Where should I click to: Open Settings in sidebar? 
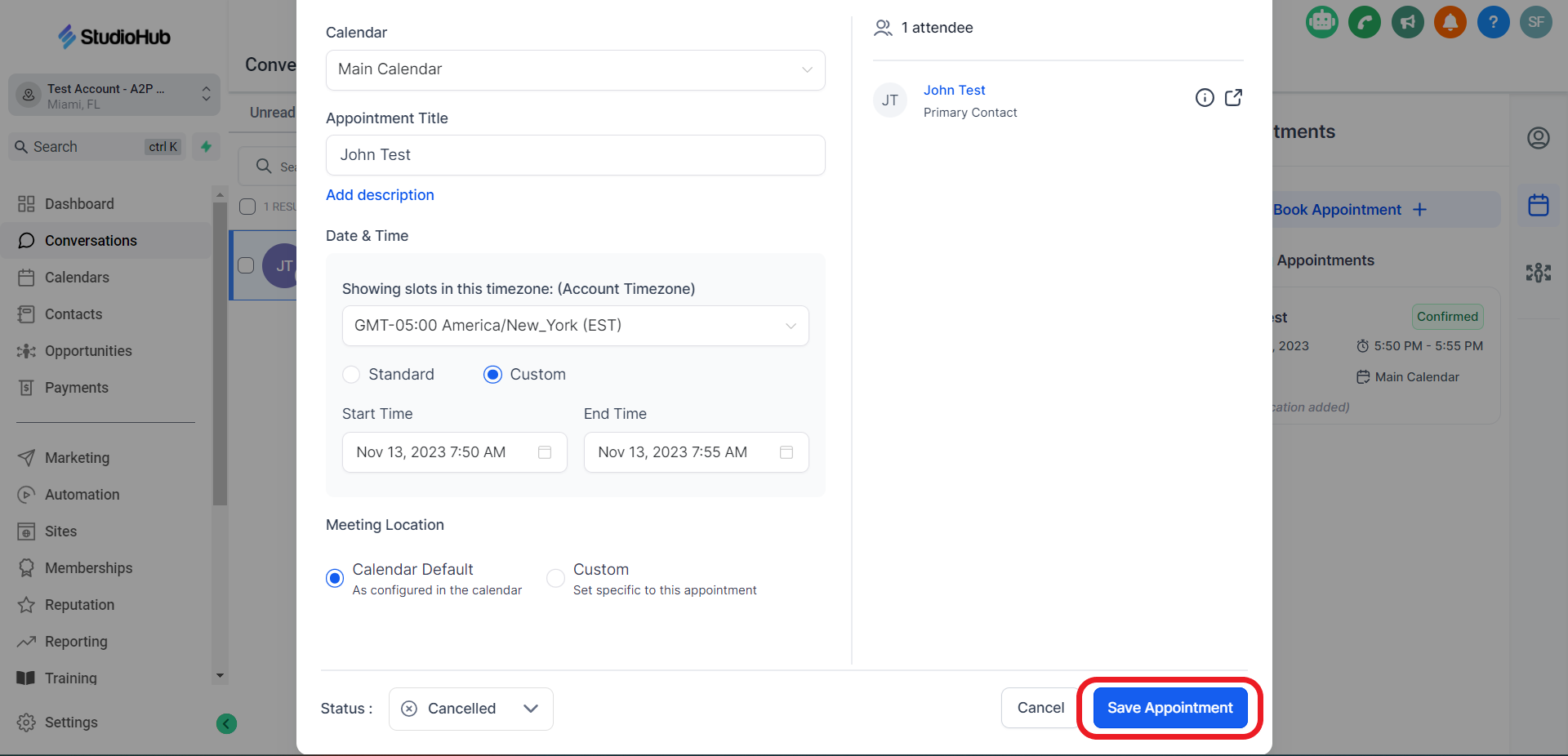pyautogui.click(x=71, y=723)
